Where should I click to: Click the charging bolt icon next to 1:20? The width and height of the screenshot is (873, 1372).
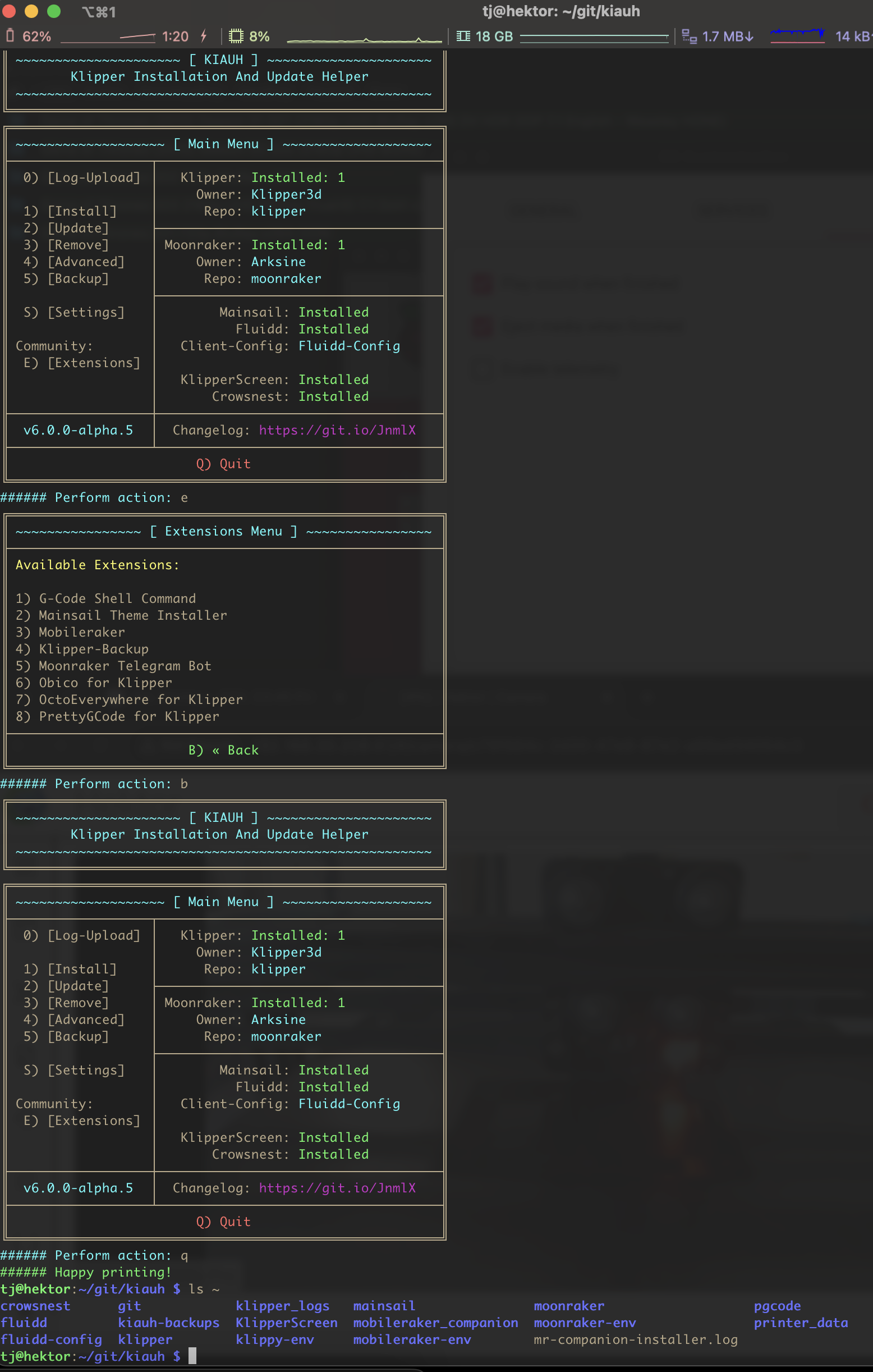point(203,36)
